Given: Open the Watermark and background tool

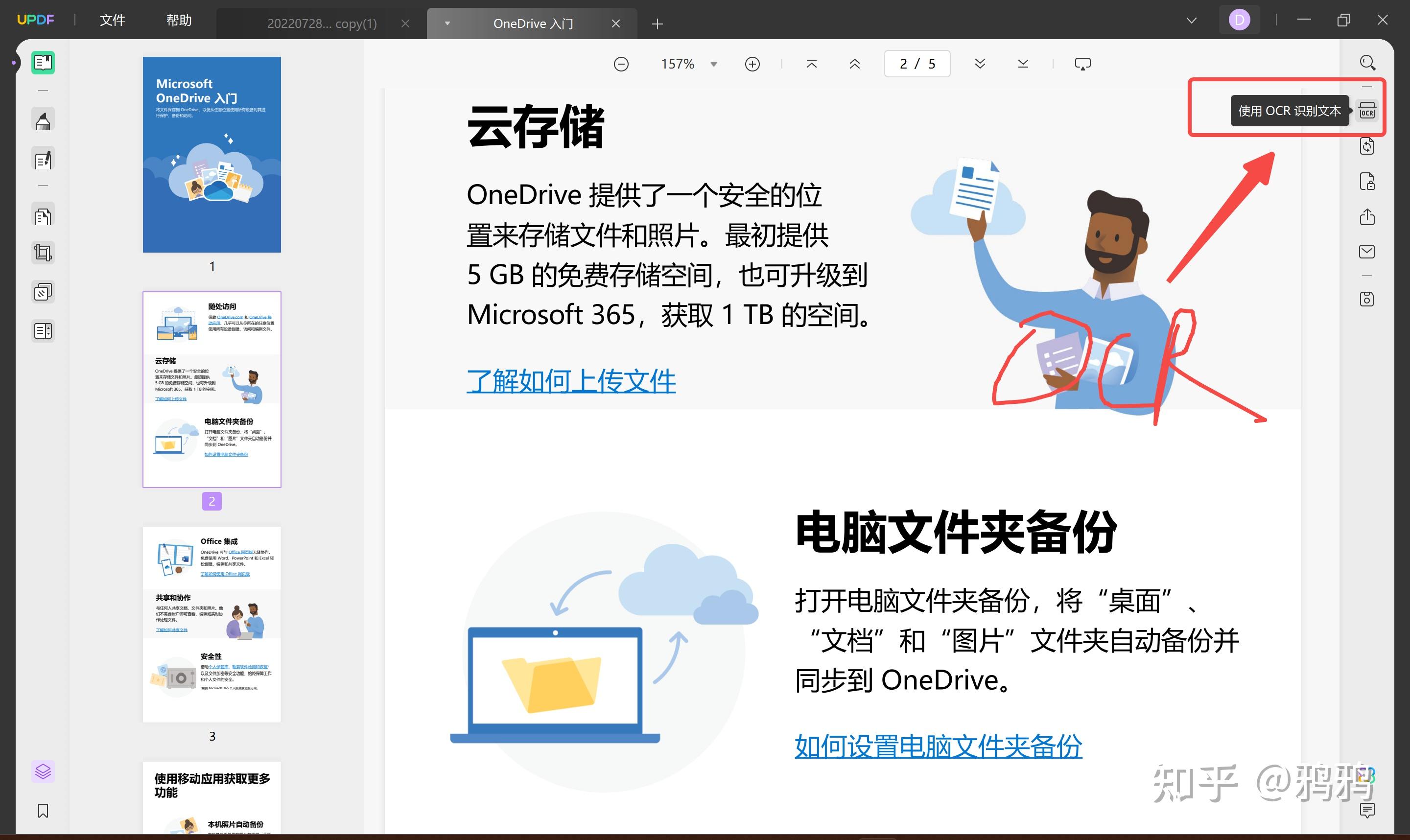Looking at the screenshot, I should point(43,292).
